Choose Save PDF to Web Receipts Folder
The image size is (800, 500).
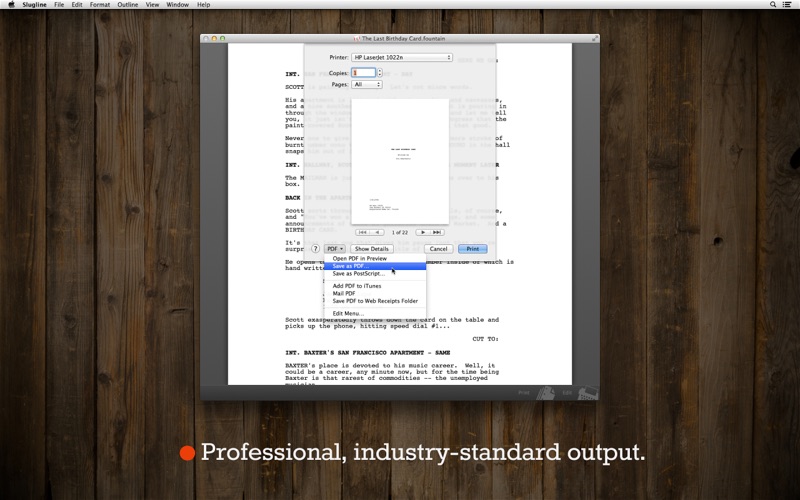[x=375, y=301]
